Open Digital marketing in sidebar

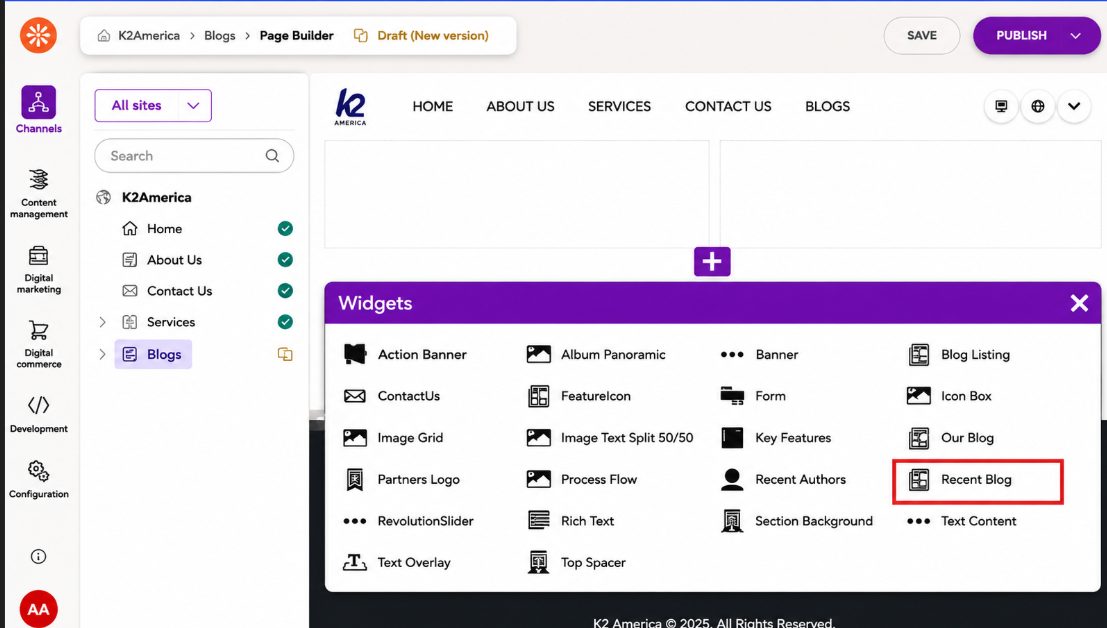click(x=39, y=269)
